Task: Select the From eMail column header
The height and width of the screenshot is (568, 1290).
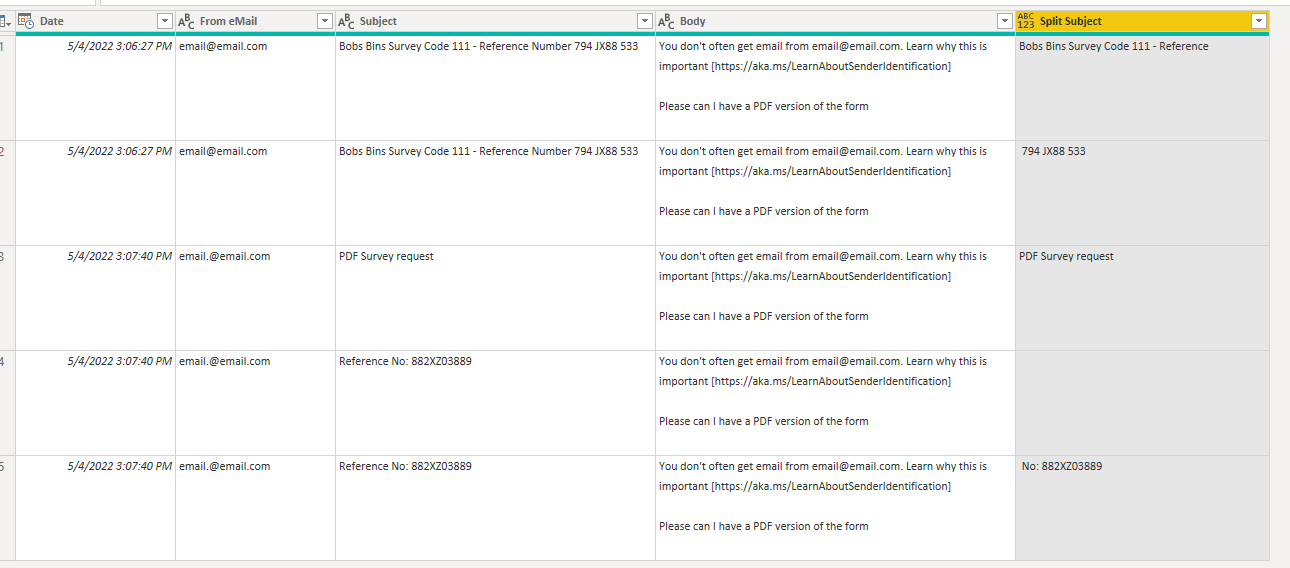Action: (255, 21)
